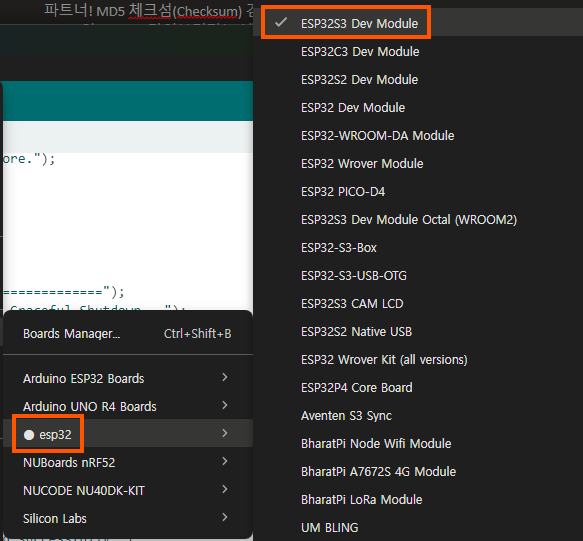Expand arrow next to NUBoards nRF52
Screen dimensions: 583x541
coord(225,461)
